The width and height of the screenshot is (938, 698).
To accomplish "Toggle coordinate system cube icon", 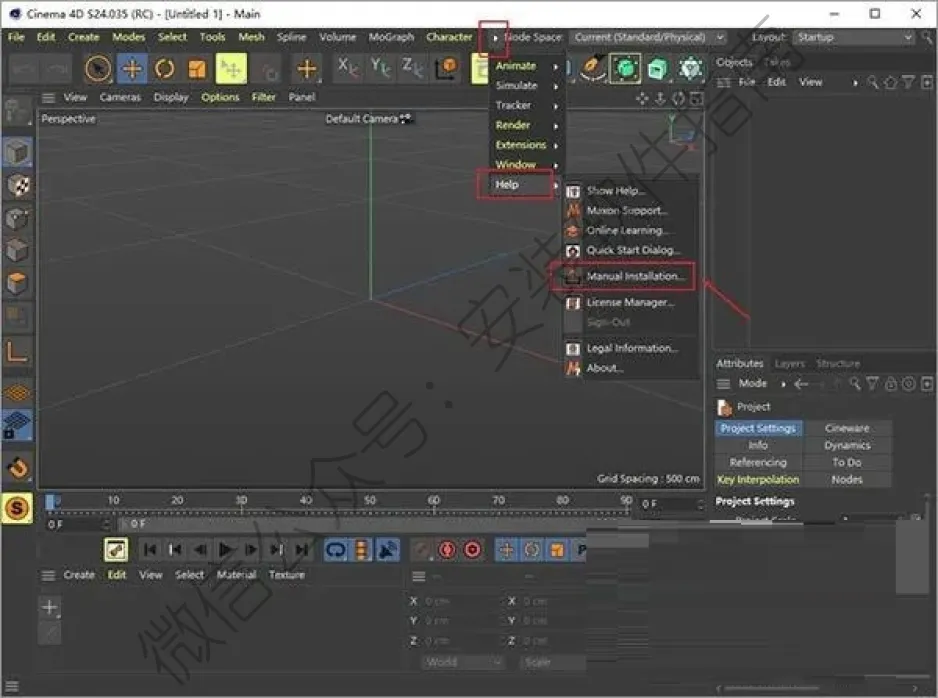I will (446, 68).
